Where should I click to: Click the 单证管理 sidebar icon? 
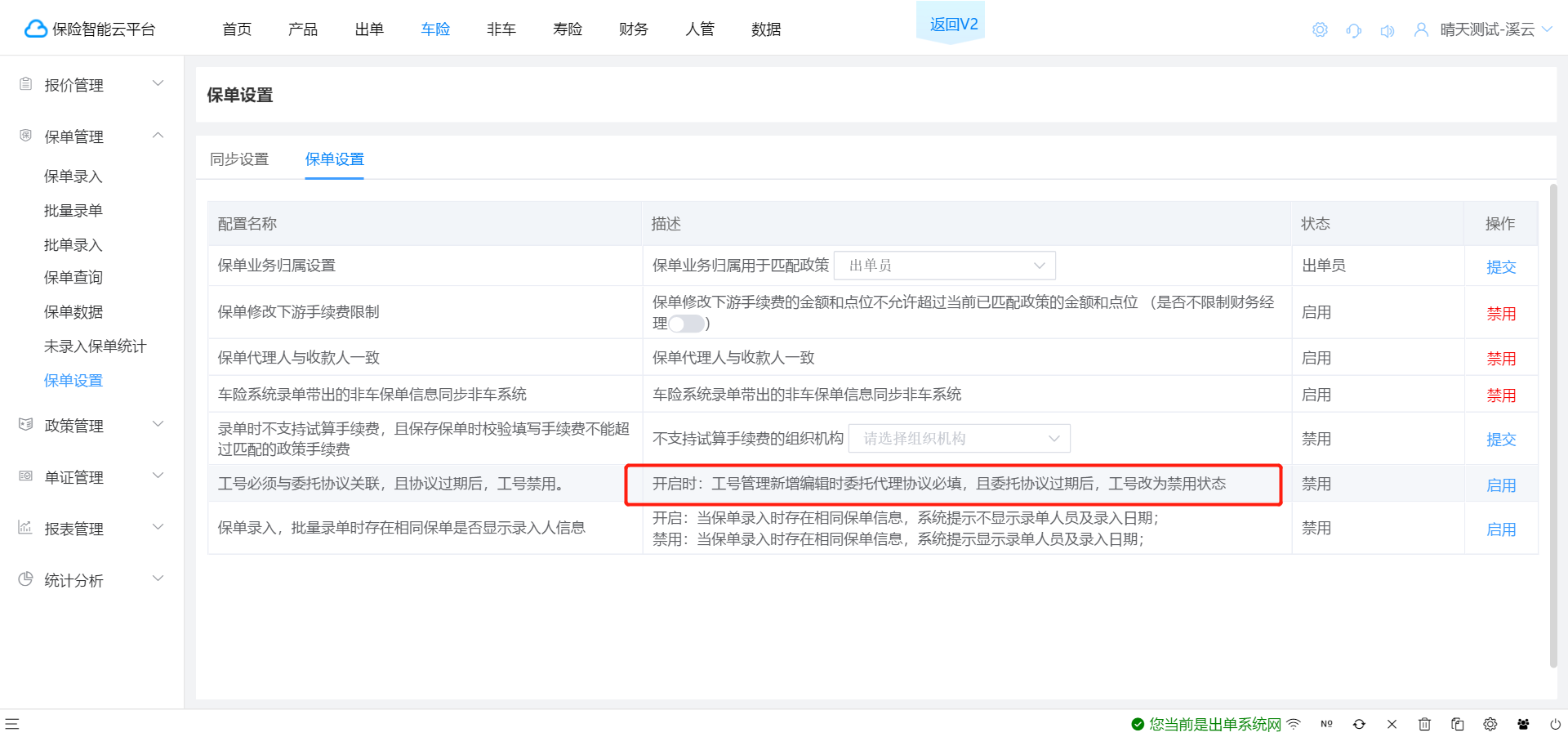26,476
